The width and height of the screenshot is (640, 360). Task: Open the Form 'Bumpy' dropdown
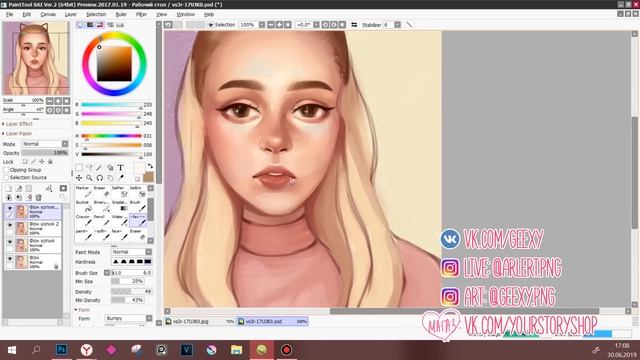coord(129,318)
